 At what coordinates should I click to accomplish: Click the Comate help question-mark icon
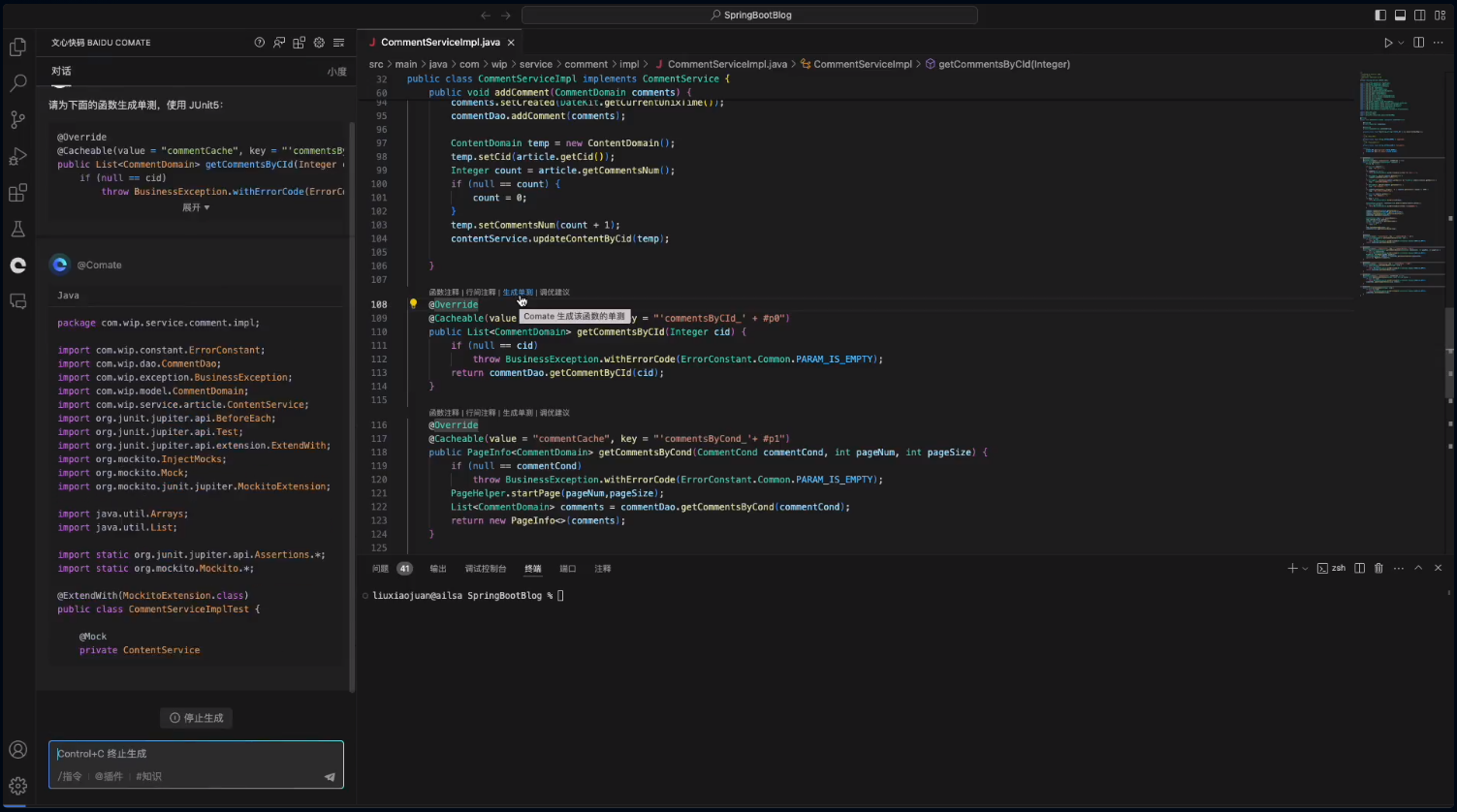[259, 43]
